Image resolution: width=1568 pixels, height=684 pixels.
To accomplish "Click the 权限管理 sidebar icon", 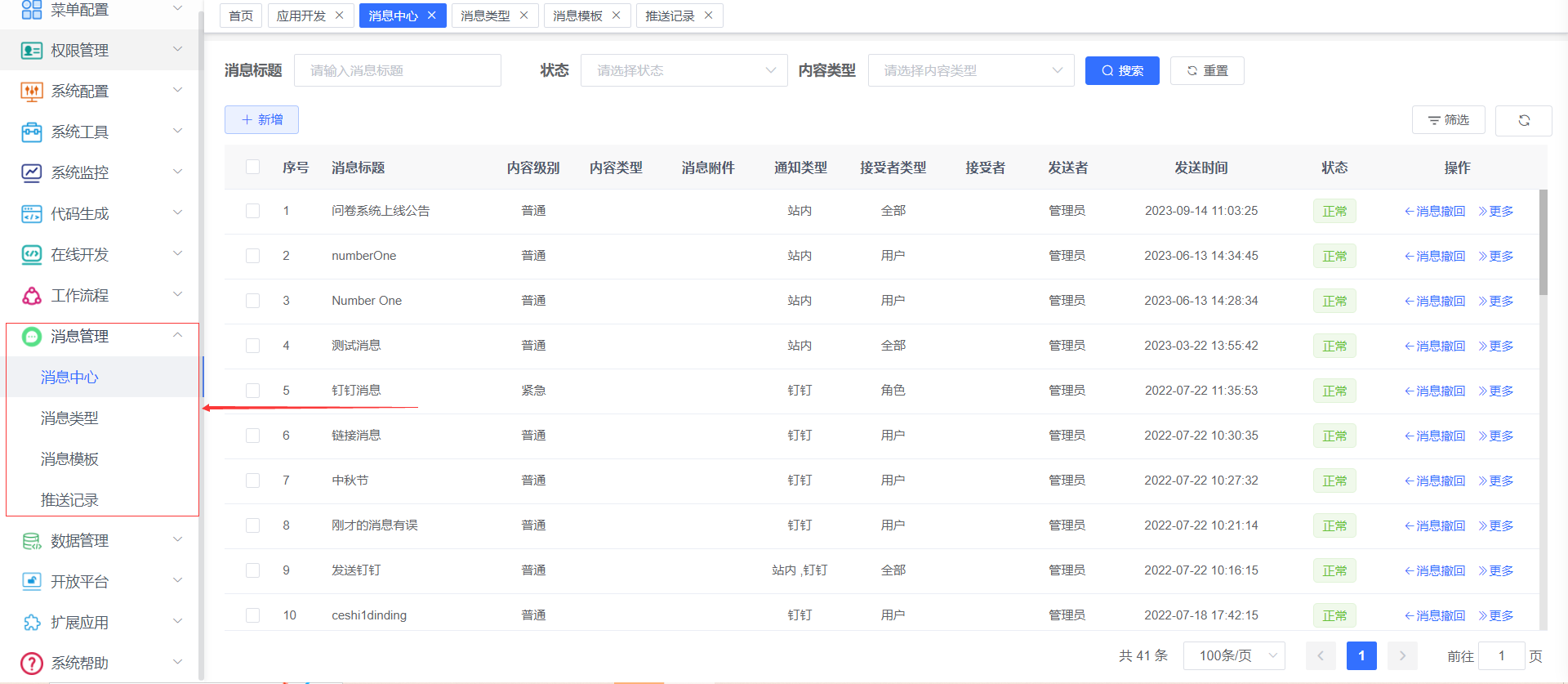I will click(32, 51).
